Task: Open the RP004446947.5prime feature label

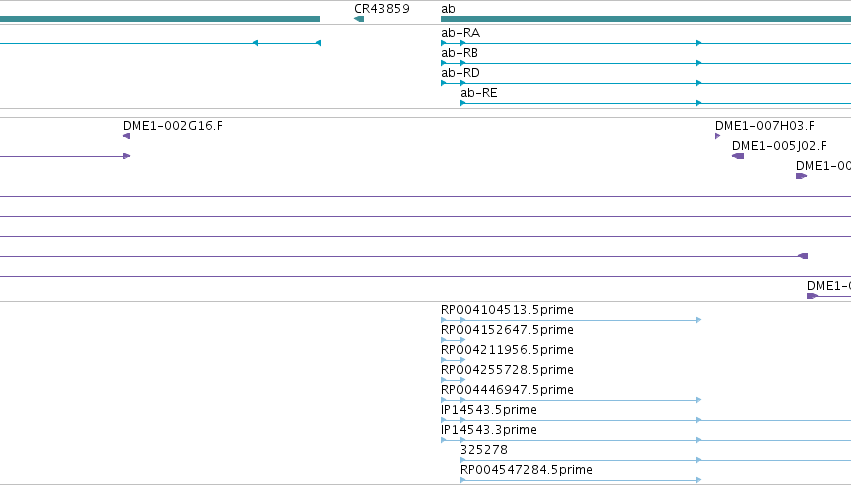Action: [x=507, y=390]
